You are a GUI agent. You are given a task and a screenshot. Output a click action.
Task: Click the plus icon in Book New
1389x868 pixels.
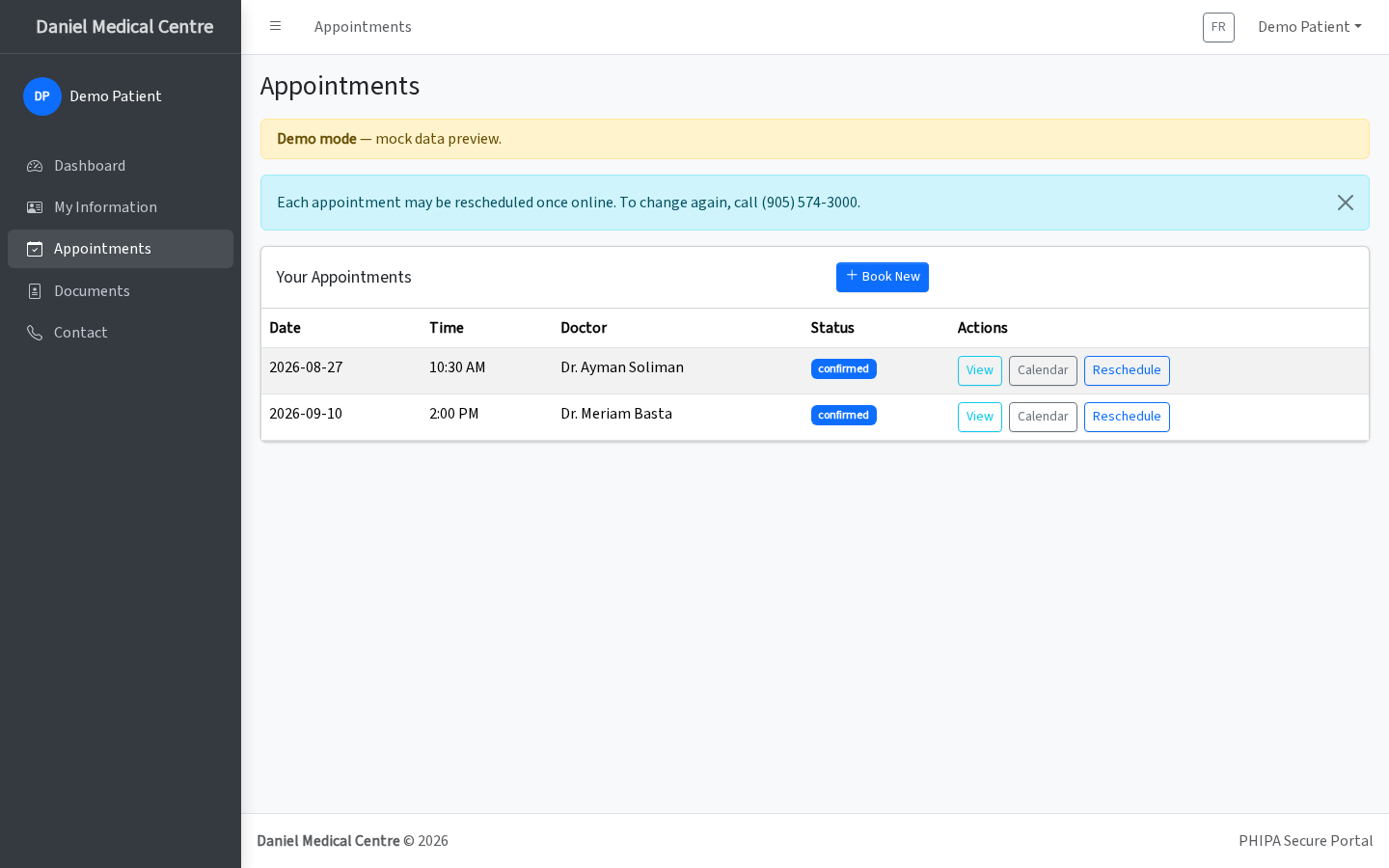pyautogui.click(x=852, y=276)
